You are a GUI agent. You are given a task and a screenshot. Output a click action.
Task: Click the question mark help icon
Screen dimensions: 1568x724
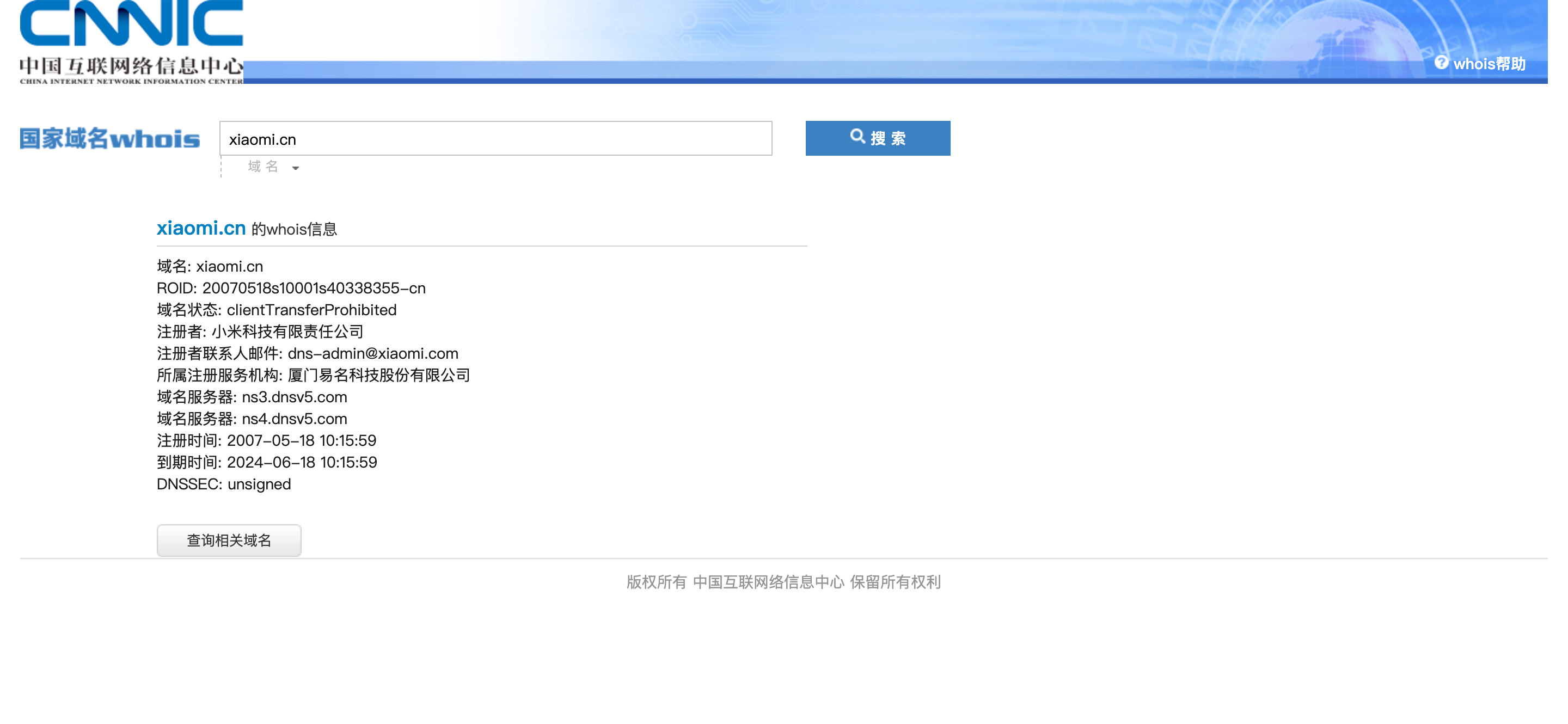(1441, 63)
